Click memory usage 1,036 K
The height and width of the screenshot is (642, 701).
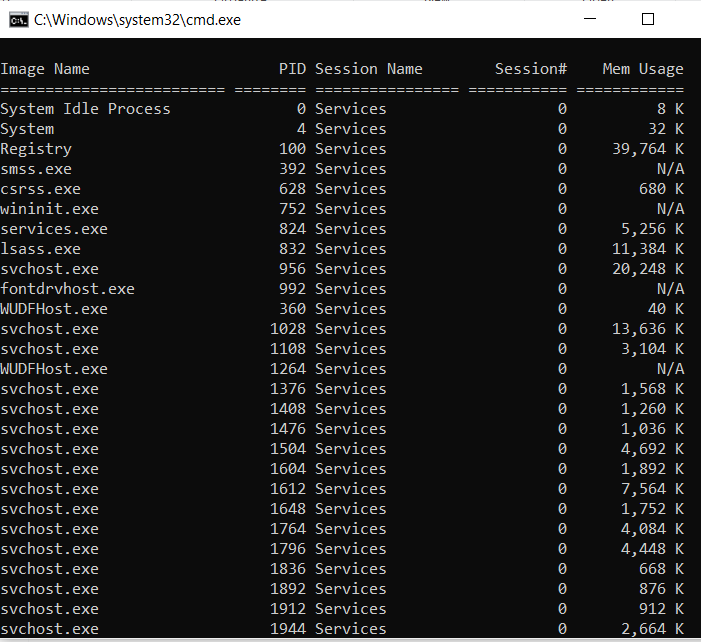click(652, 429)
